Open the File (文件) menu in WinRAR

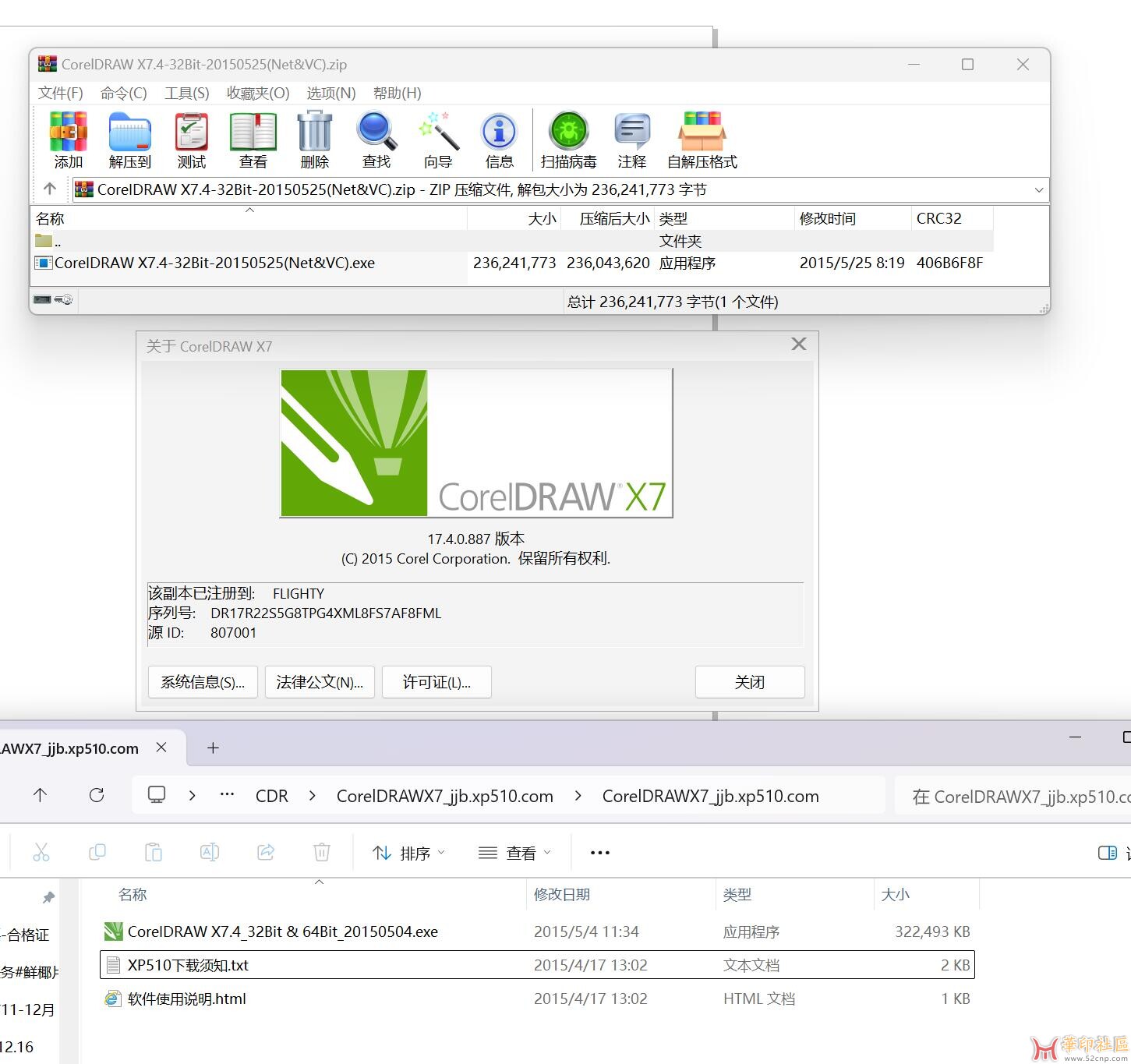[61, 93]
